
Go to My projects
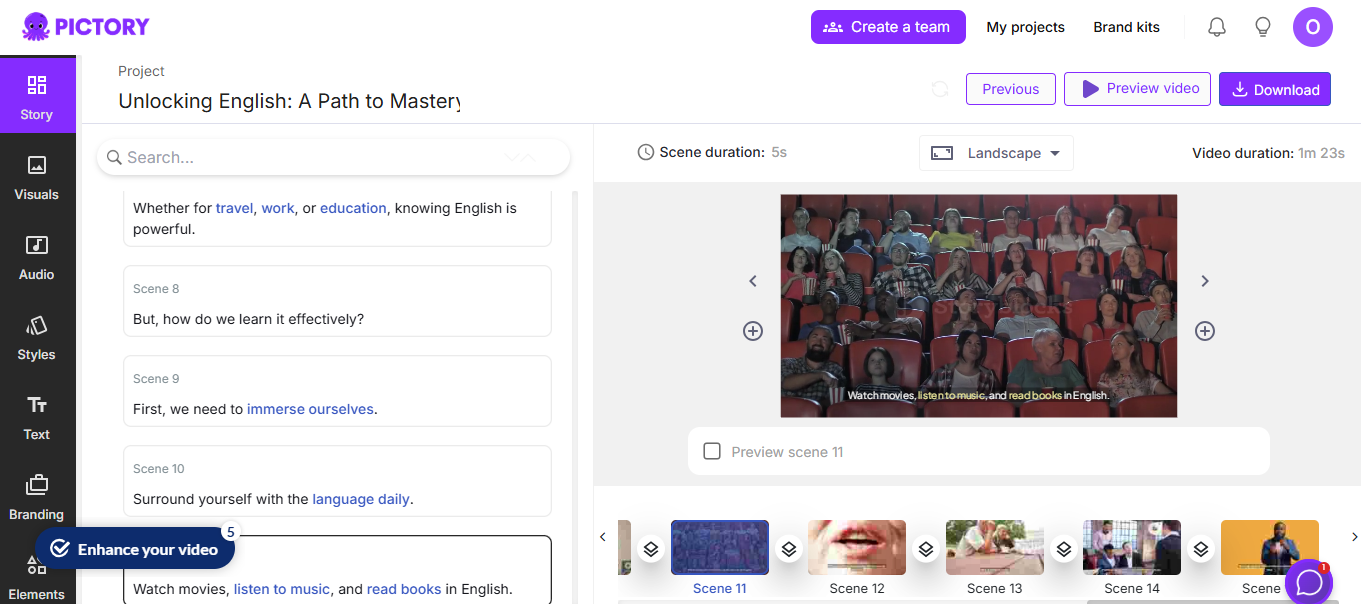click(1025, 27)
